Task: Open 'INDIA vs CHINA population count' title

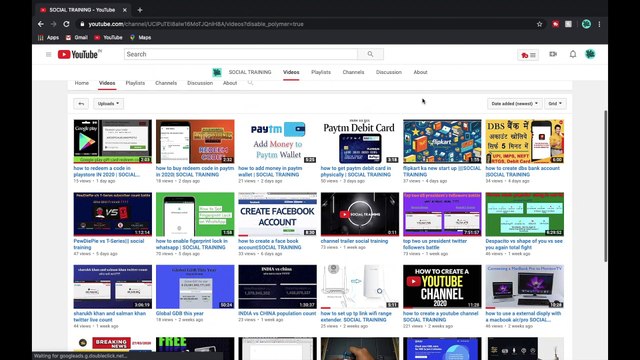Action: click(277, 313)
